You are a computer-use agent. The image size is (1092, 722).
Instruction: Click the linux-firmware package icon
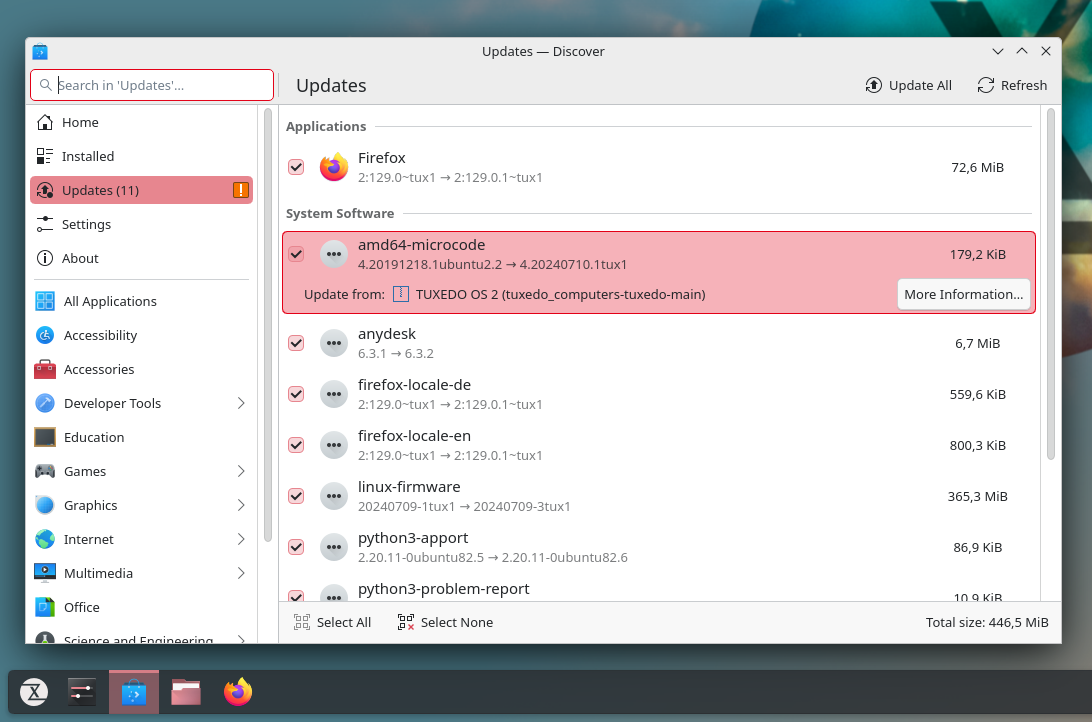click(334, 496)
